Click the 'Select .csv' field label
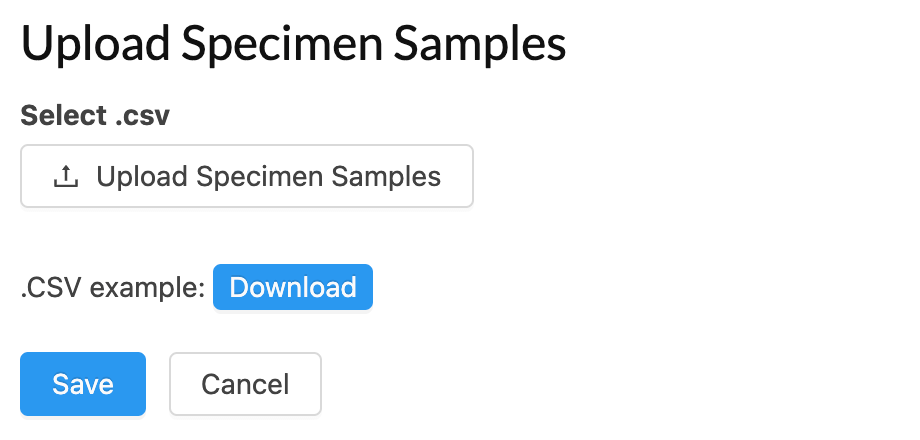The height and width of the screenshot is (440, 920). (x=95, y=116)
